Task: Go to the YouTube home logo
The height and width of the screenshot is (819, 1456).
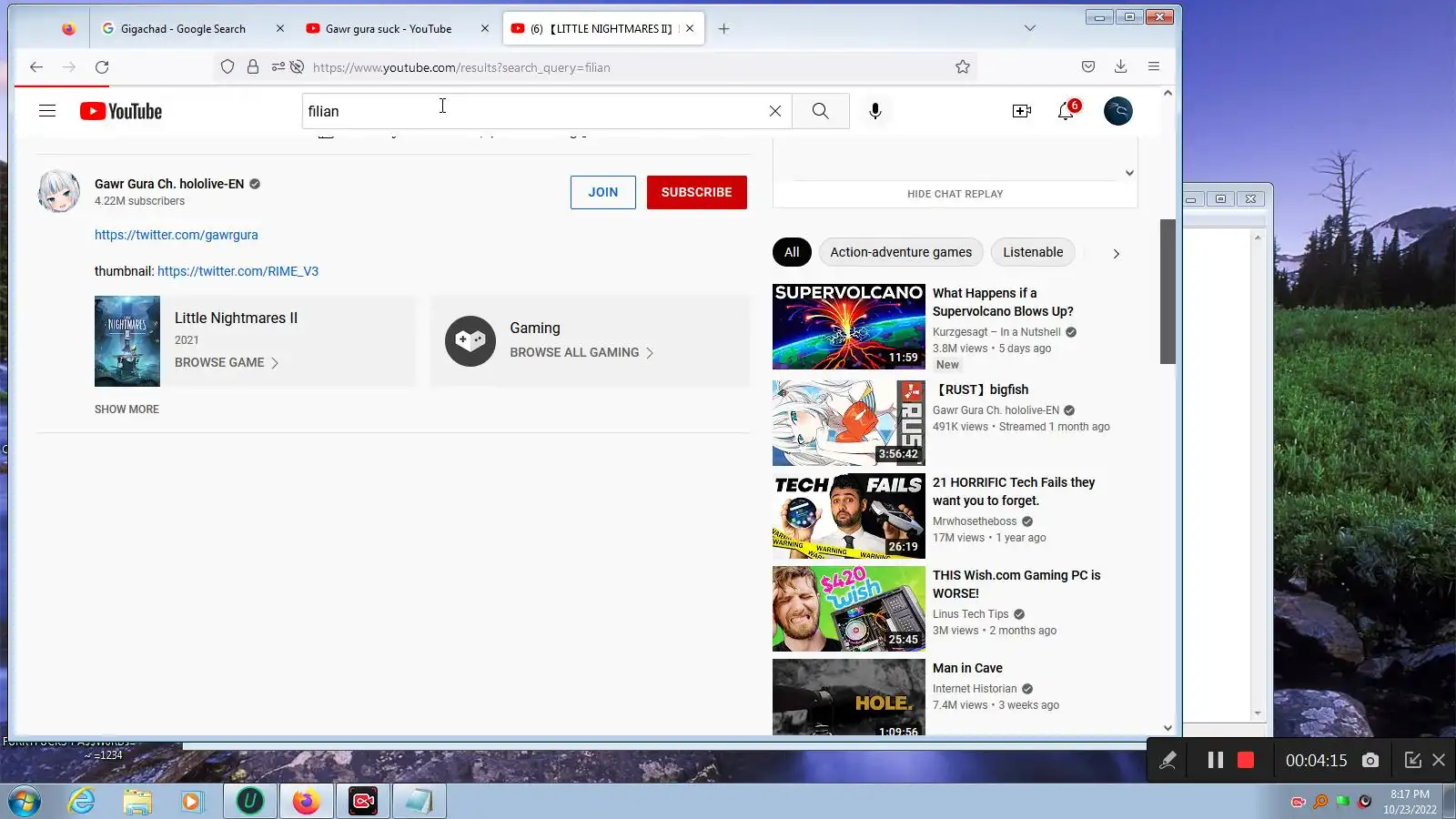Action: click(x=121, y=111)
